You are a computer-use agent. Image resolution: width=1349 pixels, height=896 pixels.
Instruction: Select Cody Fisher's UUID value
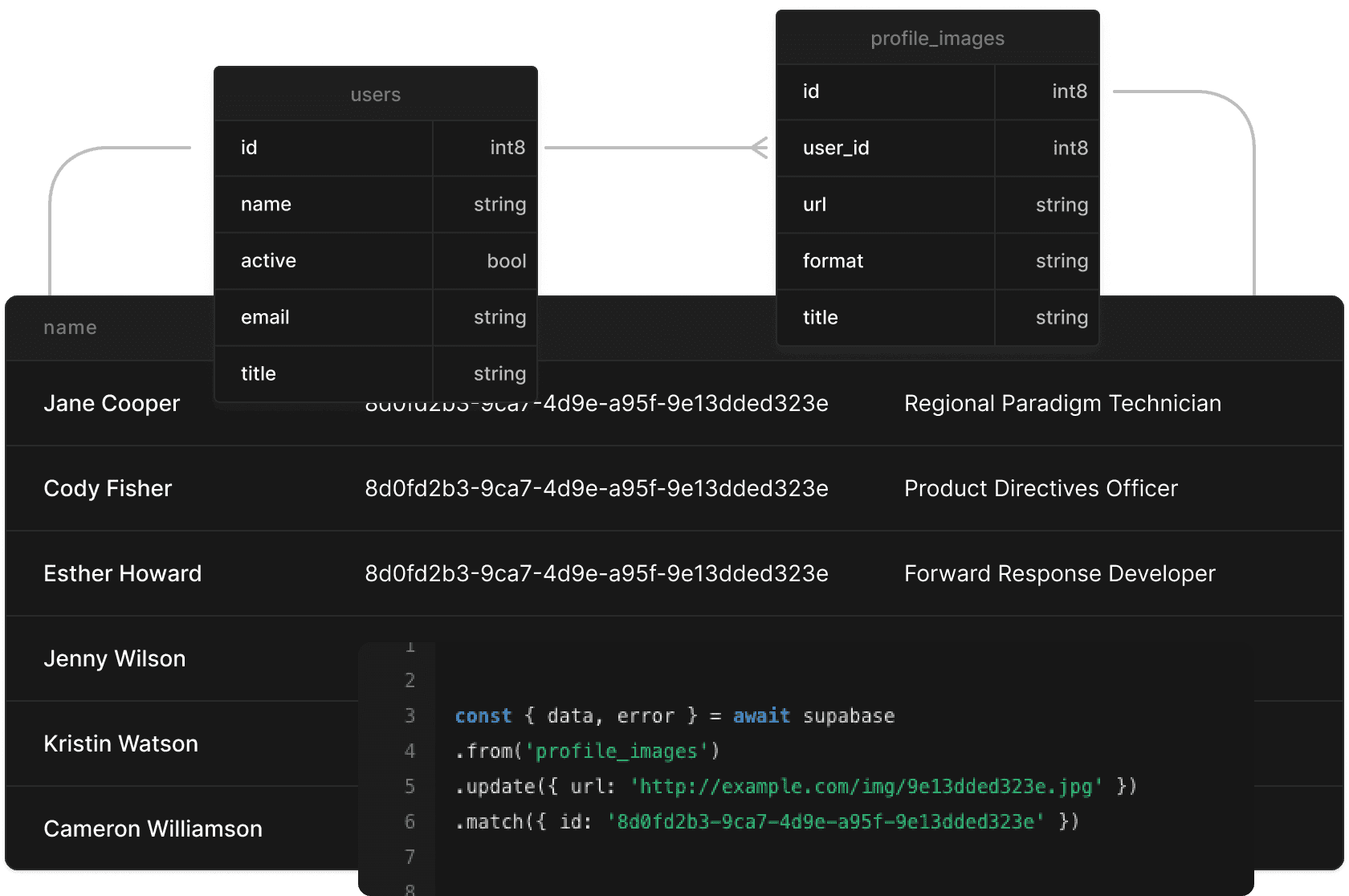(597, 488)
